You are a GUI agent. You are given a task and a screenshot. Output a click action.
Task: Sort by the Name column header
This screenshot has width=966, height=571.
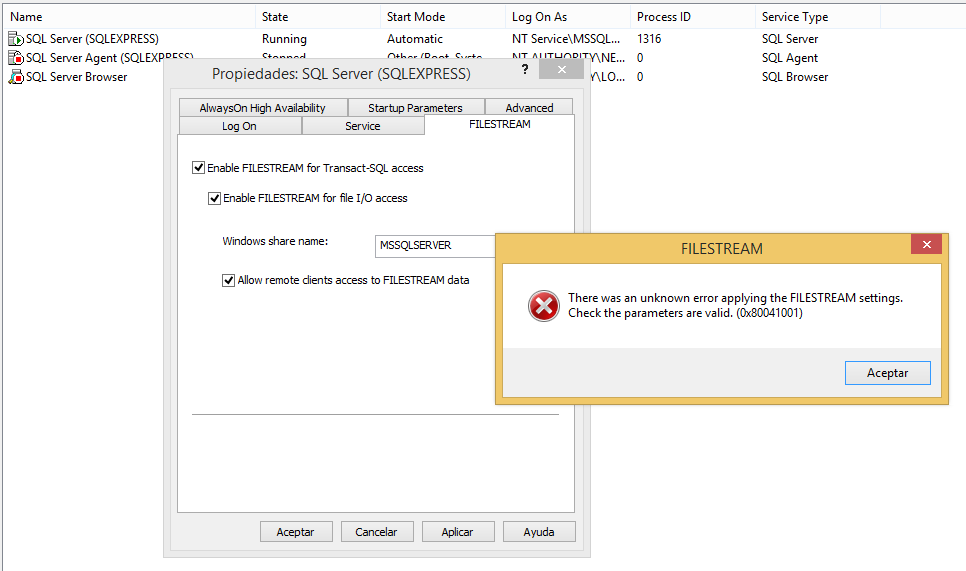pos(129,17)
